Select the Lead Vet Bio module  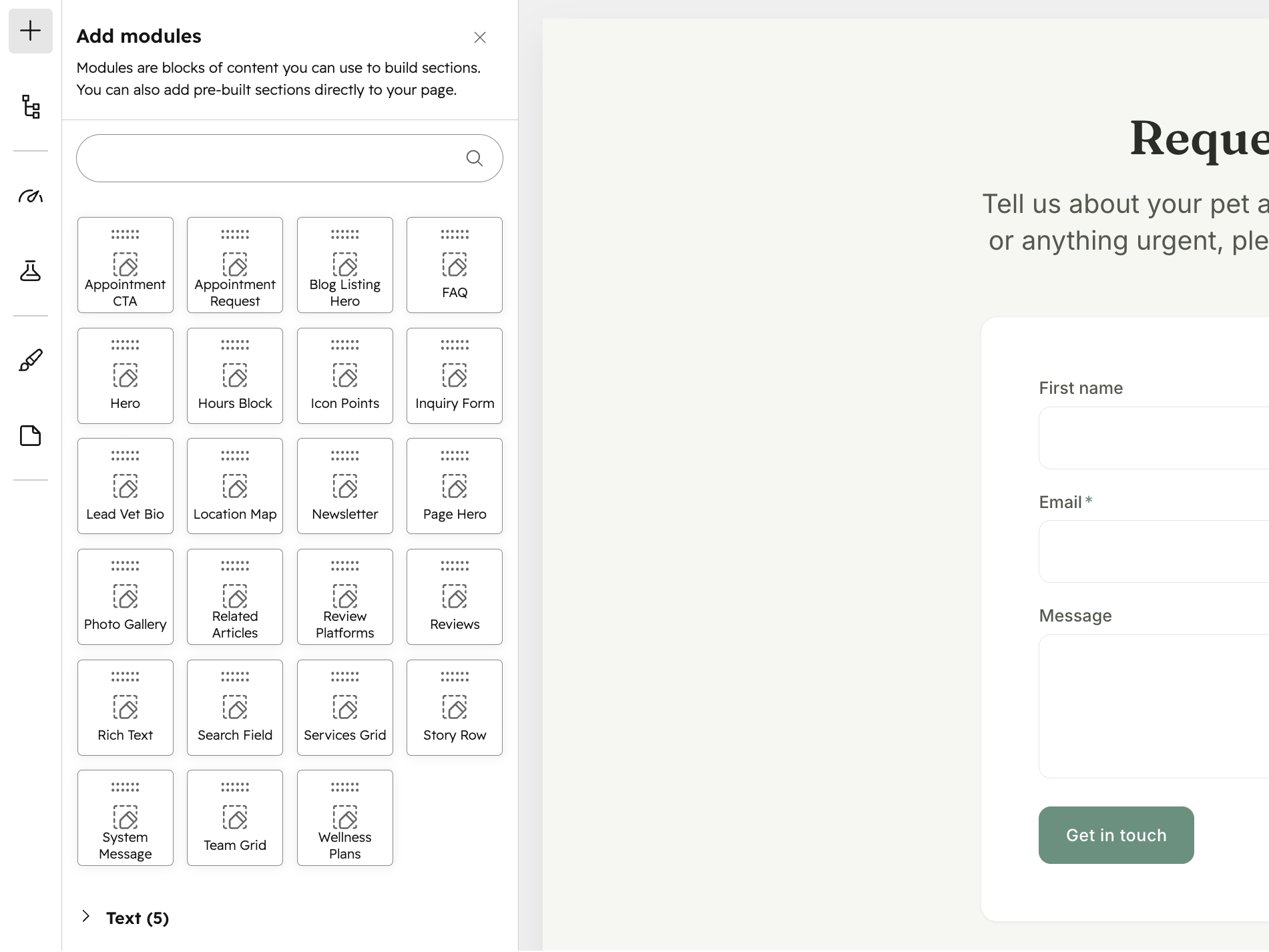125,486
